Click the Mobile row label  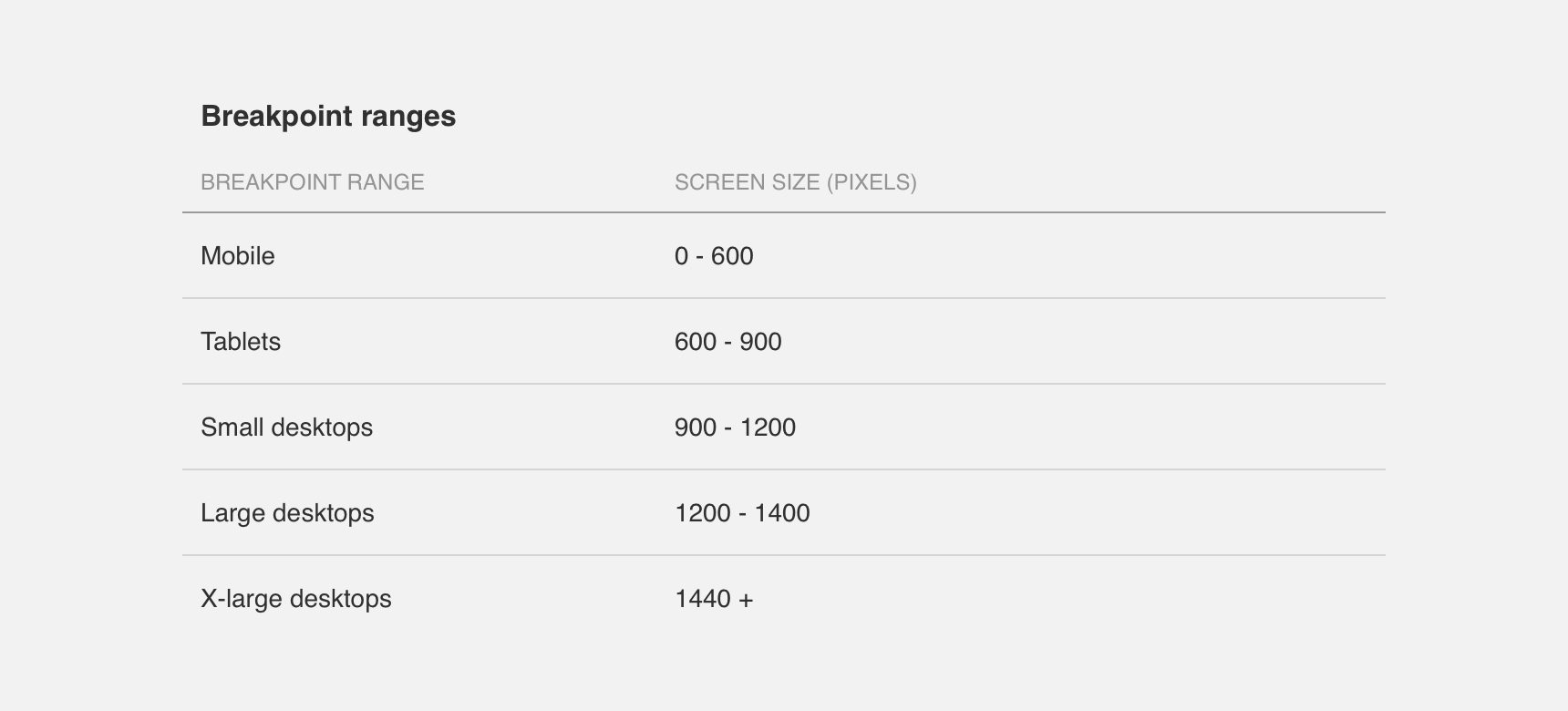click(x=238, y=255)
